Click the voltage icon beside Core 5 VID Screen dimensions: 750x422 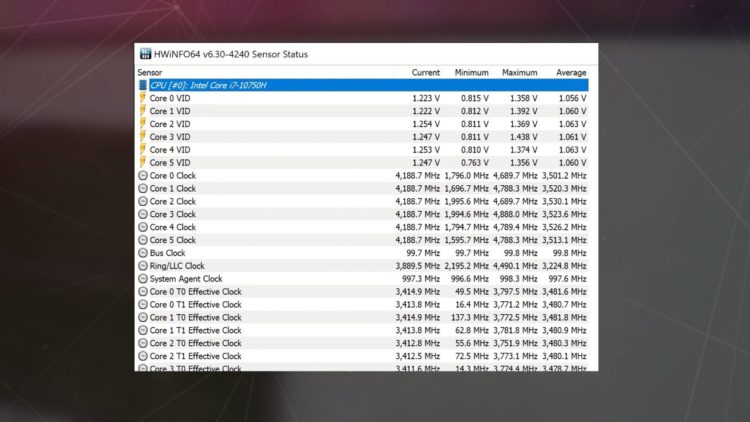click(x=142, y=163)
